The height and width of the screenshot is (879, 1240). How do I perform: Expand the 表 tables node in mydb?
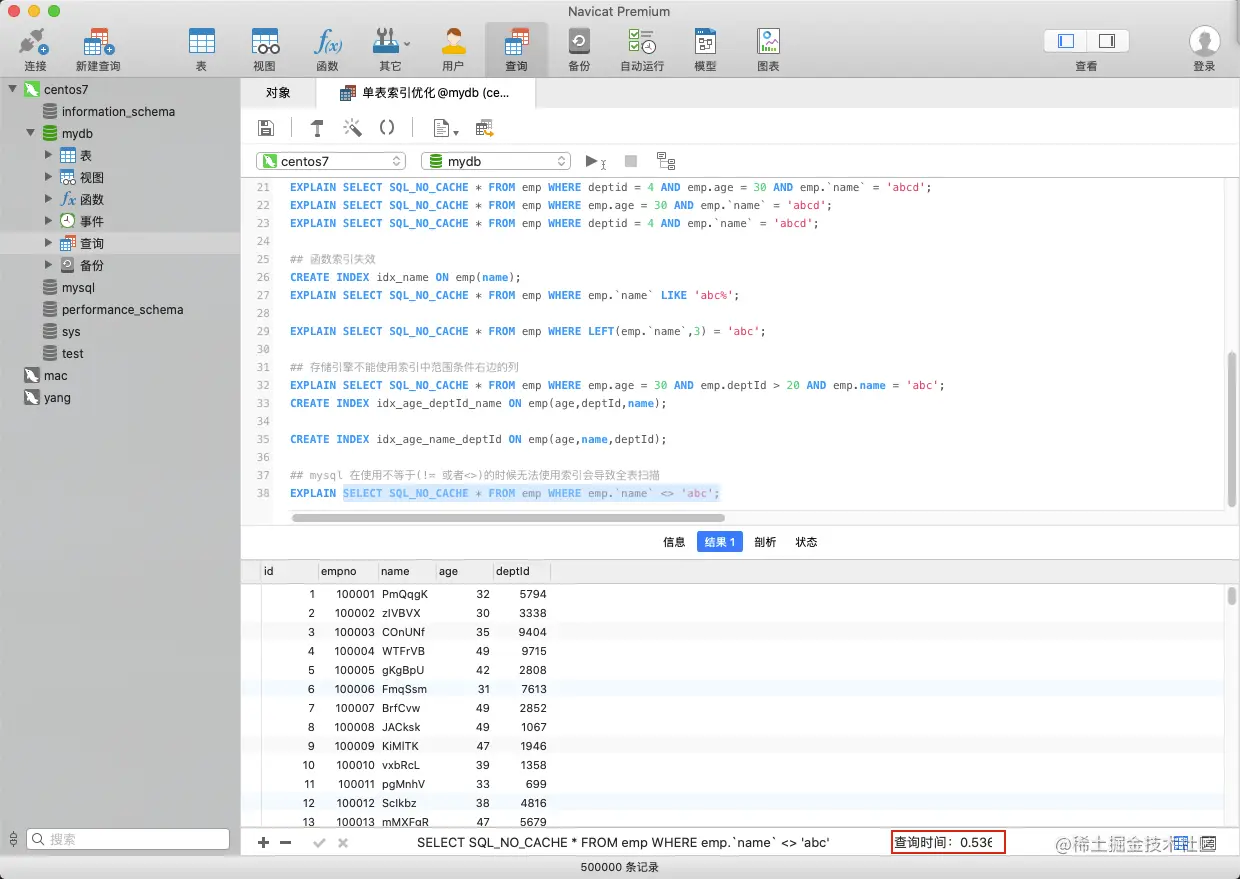click(x=49, y=155)
